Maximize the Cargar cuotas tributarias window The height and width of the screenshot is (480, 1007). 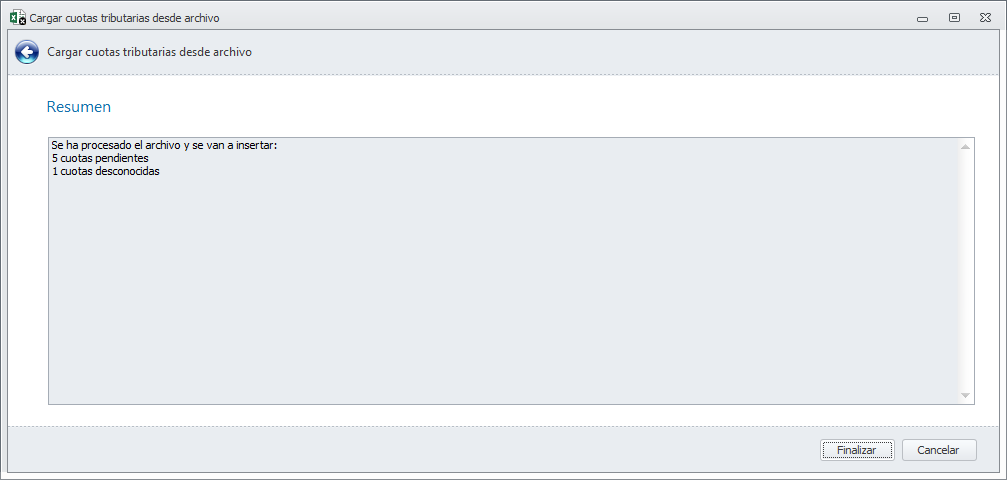point(954,17)
